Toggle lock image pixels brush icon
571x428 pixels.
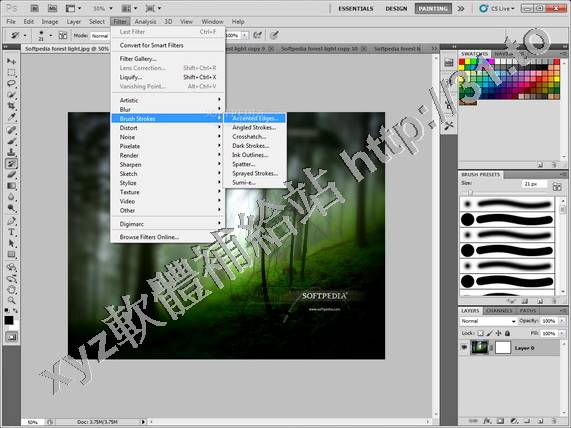[489, 333]
